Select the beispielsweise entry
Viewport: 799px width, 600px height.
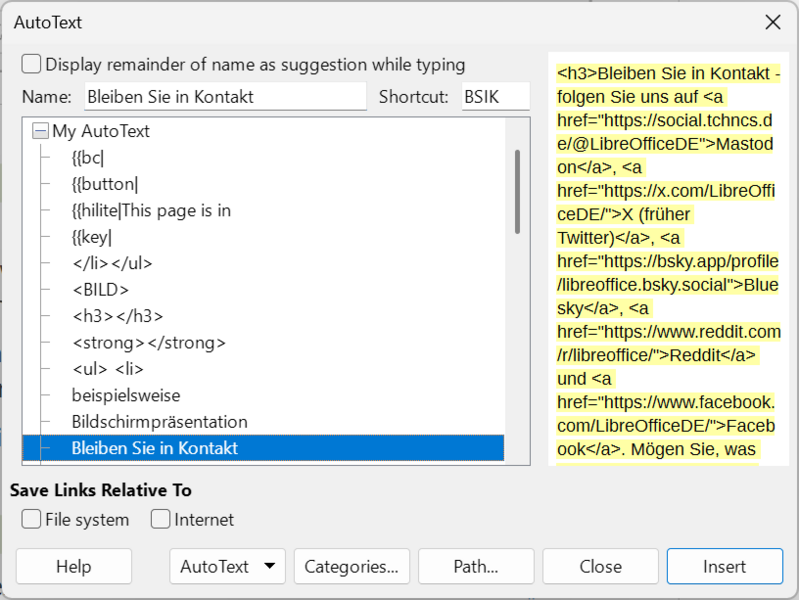coord(126,396)
